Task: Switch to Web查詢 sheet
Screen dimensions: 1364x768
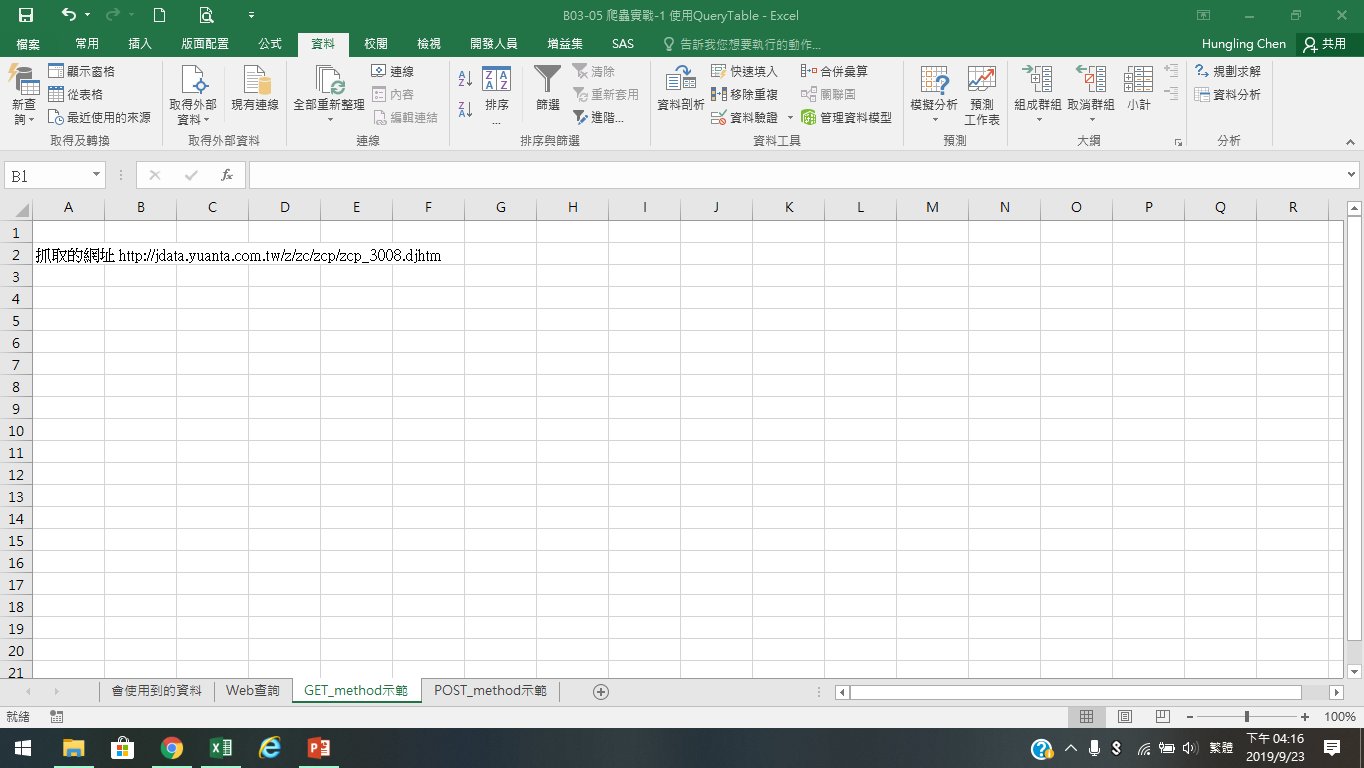Action: 253,691
